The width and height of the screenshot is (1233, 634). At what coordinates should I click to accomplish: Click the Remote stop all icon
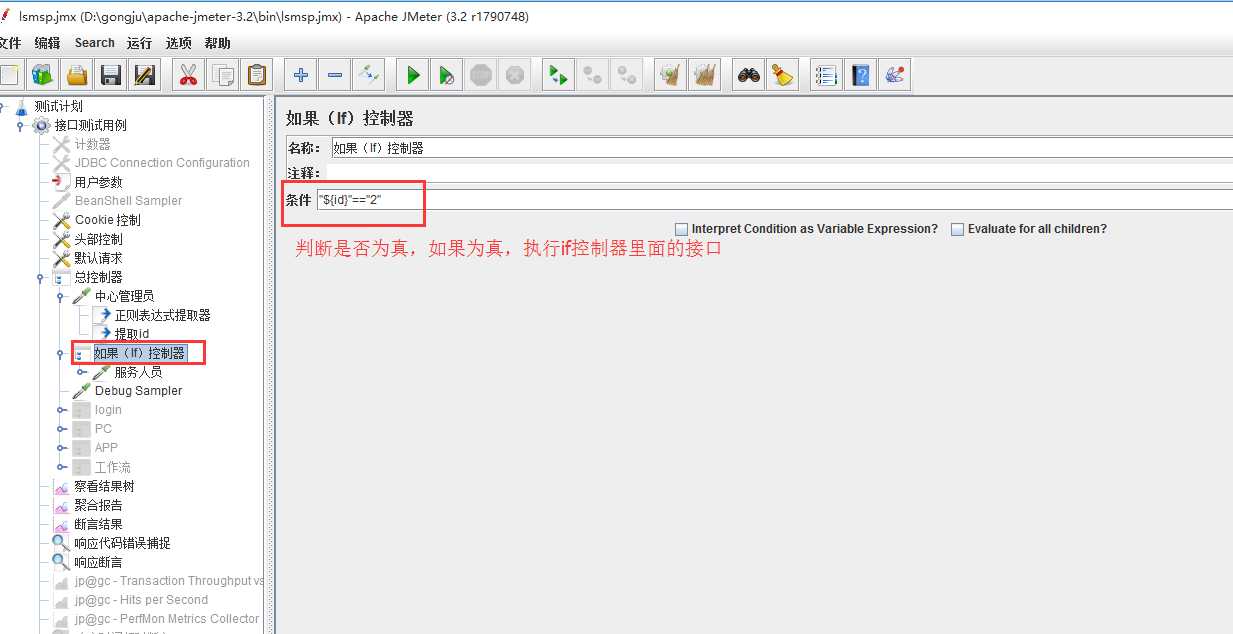(x=592, y=75)
